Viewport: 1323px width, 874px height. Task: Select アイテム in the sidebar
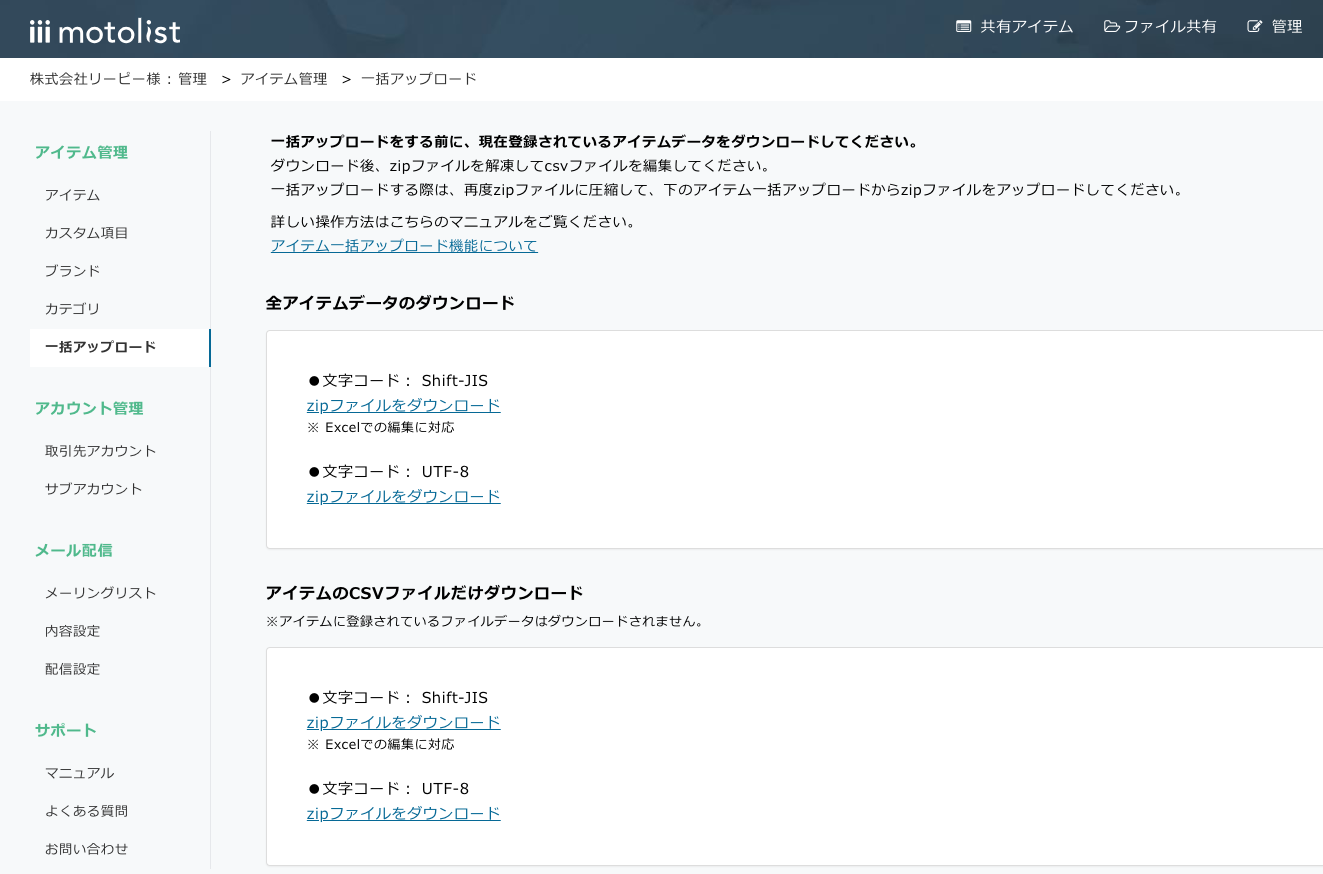click(72, 195)
